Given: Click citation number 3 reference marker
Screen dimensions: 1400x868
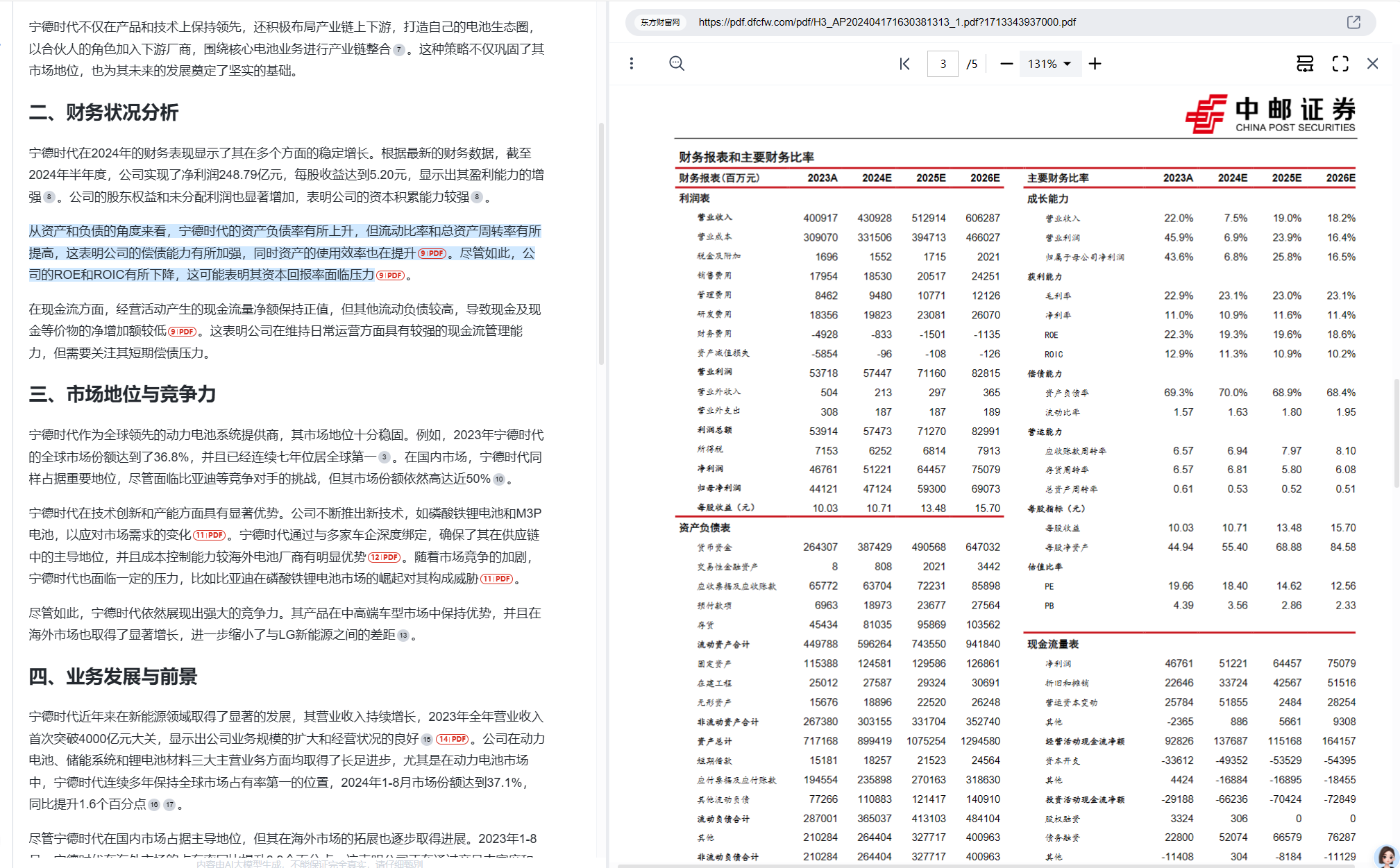Looking at the screenshot, I should pyautogui.click(x=384, y=458).
